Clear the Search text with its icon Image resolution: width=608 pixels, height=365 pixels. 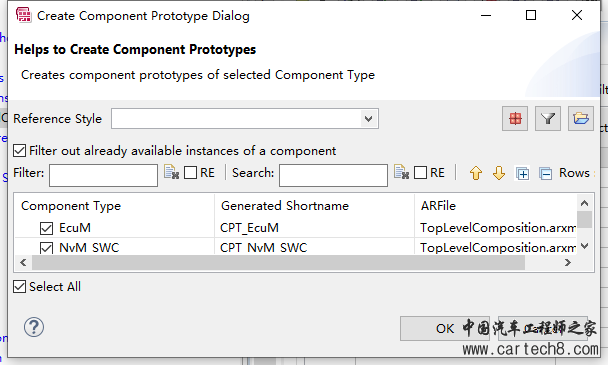point(401,172)
